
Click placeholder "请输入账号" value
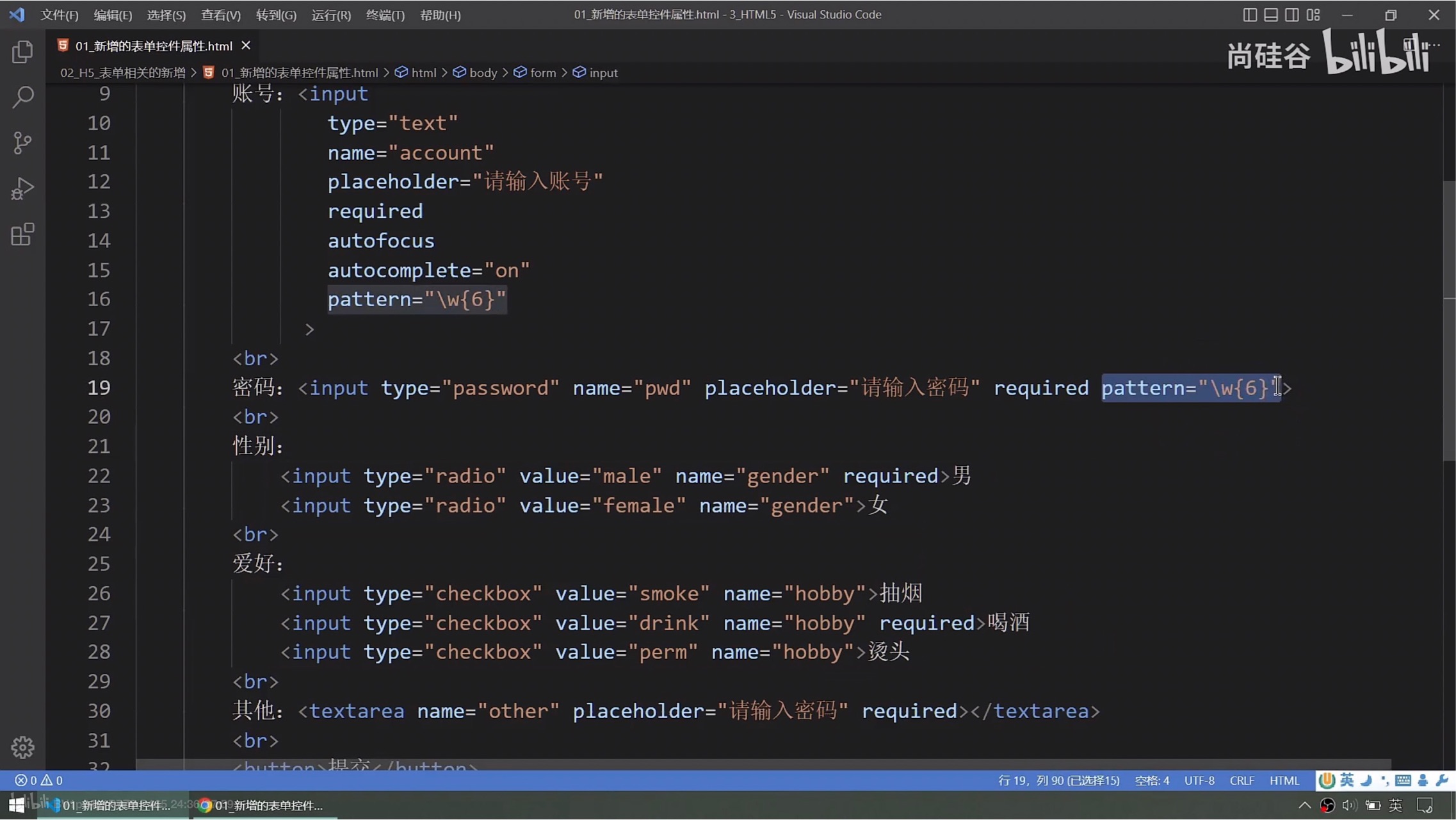pos(537,181)
